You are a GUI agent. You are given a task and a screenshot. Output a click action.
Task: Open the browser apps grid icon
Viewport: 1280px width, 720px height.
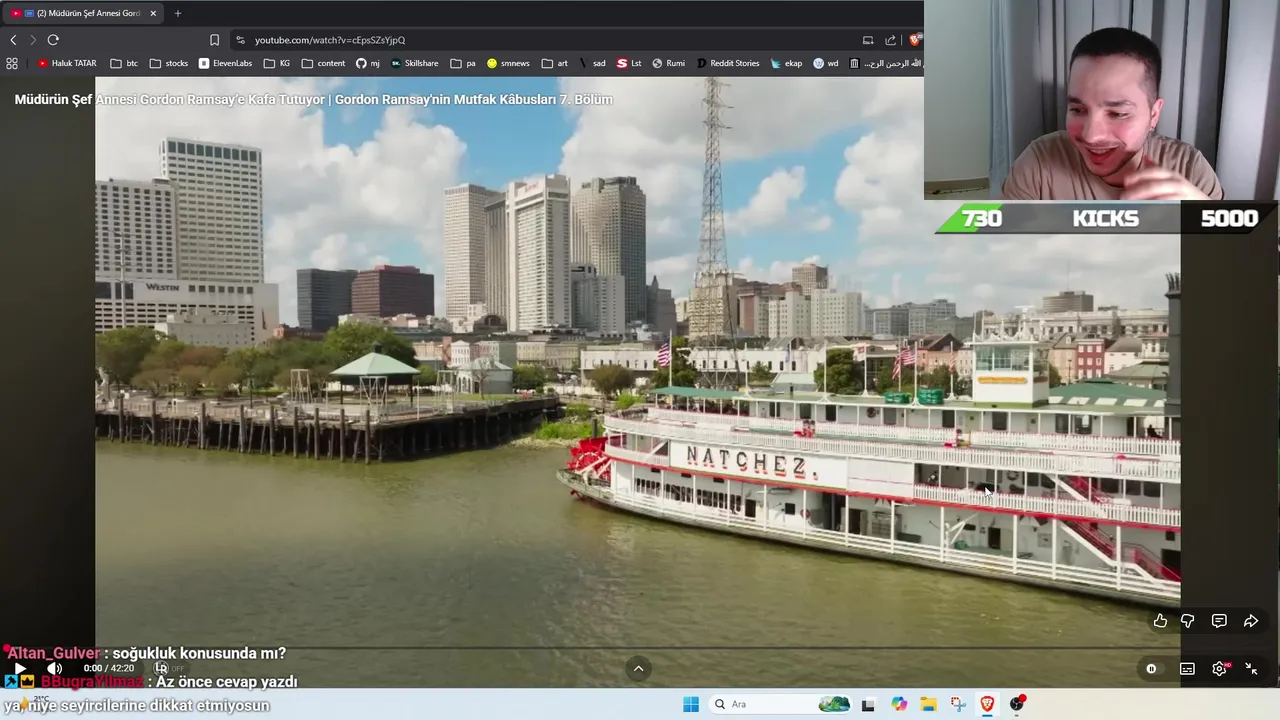tap(12, 63)
